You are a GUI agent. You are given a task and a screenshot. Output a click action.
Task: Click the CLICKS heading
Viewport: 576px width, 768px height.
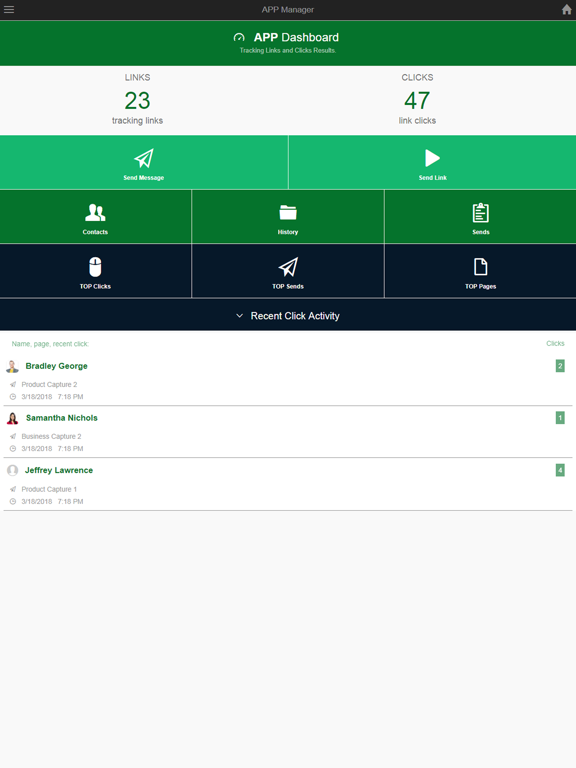(x=417, y=77)
